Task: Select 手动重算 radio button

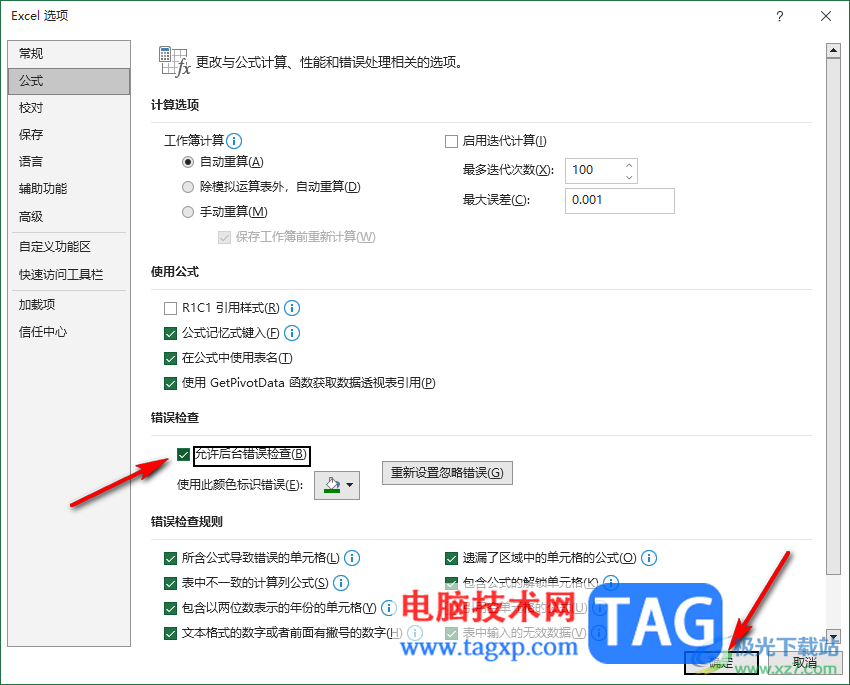Action: tap(188, 212)
